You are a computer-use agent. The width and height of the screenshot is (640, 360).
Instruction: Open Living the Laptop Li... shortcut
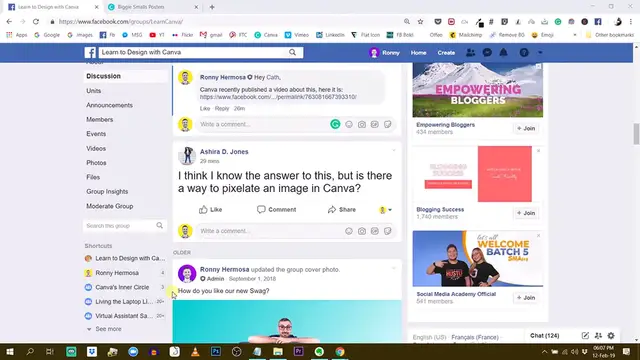pyautogui.click(x=124, y=302)
